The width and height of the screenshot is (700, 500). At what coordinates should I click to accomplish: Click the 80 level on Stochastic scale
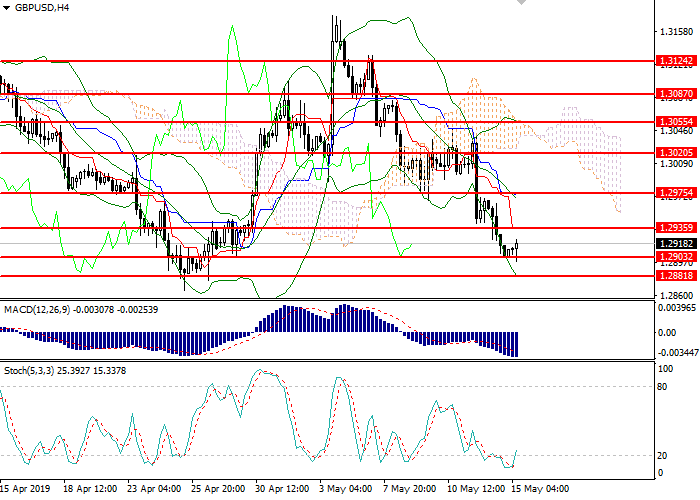(663, 386)
